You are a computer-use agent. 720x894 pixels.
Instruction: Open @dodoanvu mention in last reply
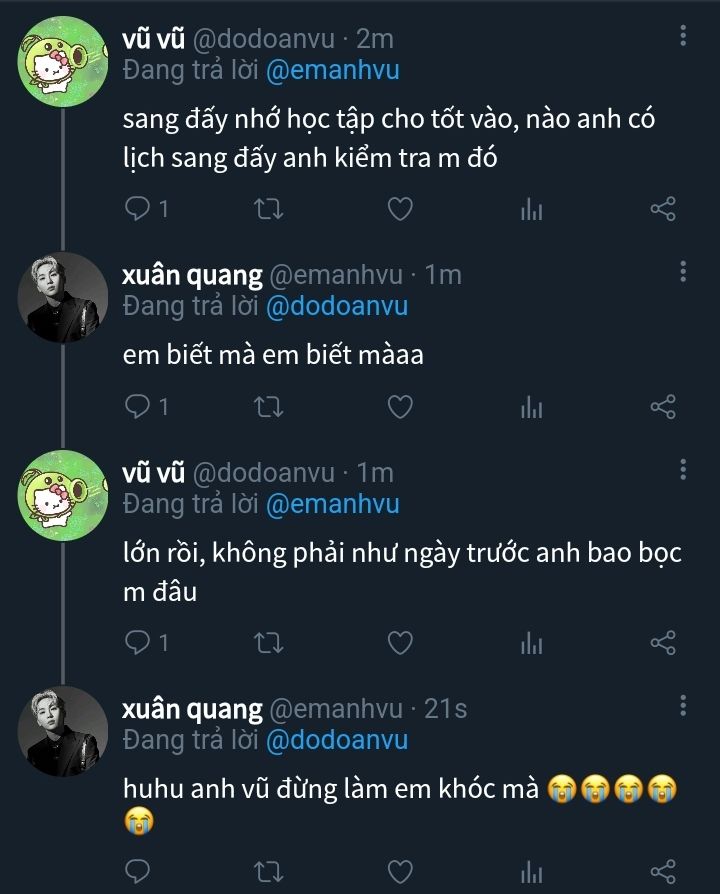[x=336, y=741]
